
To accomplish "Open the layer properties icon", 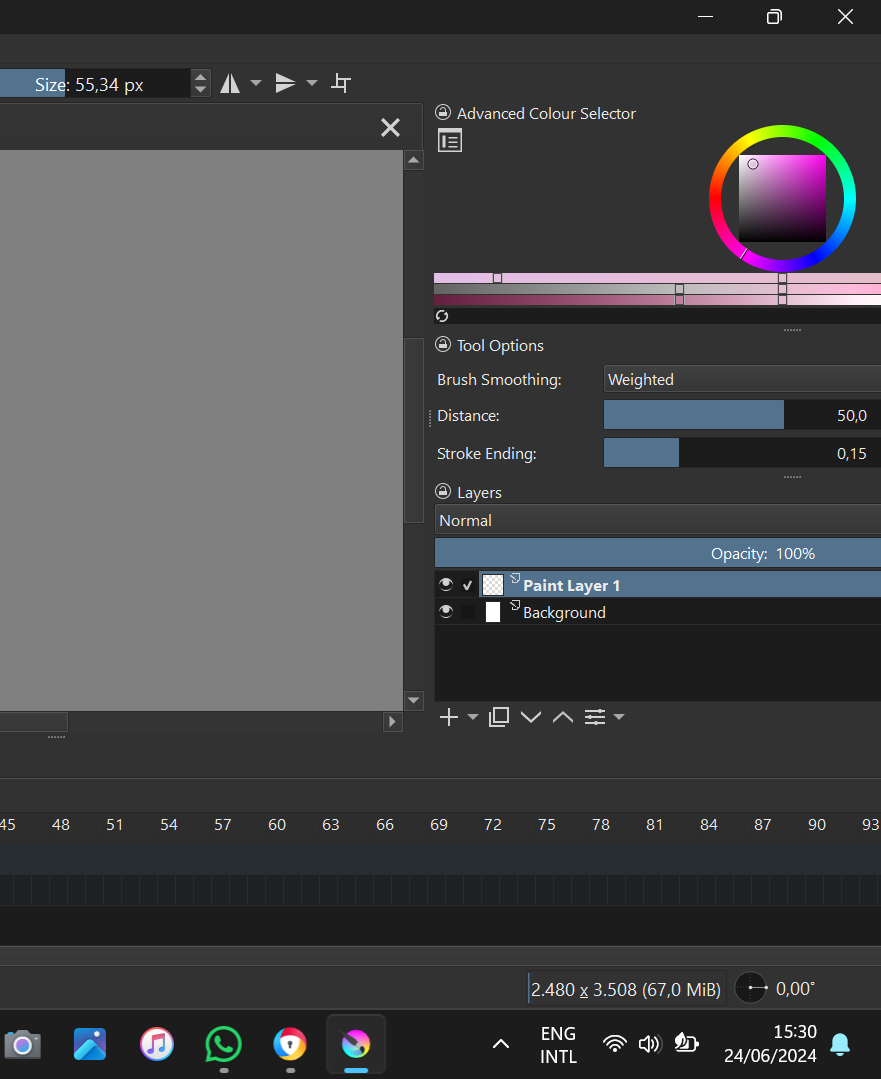I will 595,717.
